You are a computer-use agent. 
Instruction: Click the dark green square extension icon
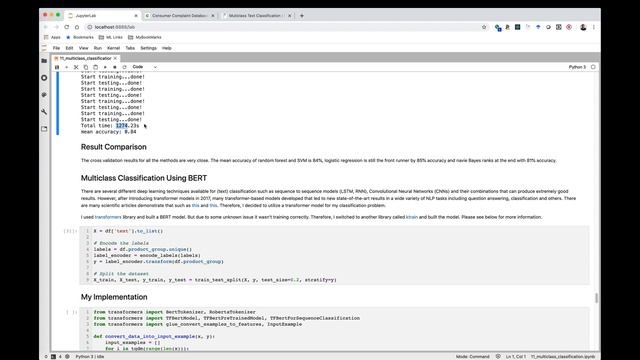click(518, 27)
